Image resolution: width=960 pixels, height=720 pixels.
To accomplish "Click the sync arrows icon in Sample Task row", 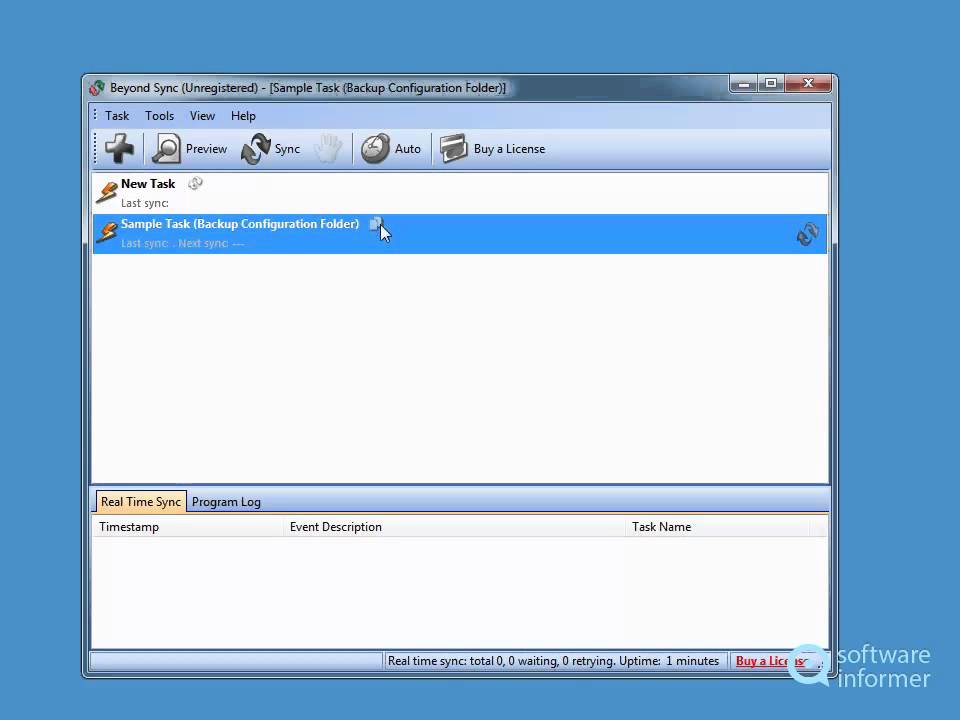I will point(808,234).
